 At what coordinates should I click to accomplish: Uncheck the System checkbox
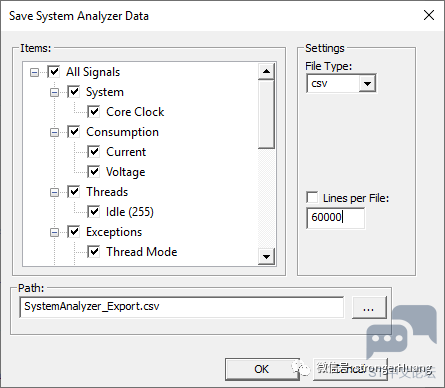coord(74,92)
